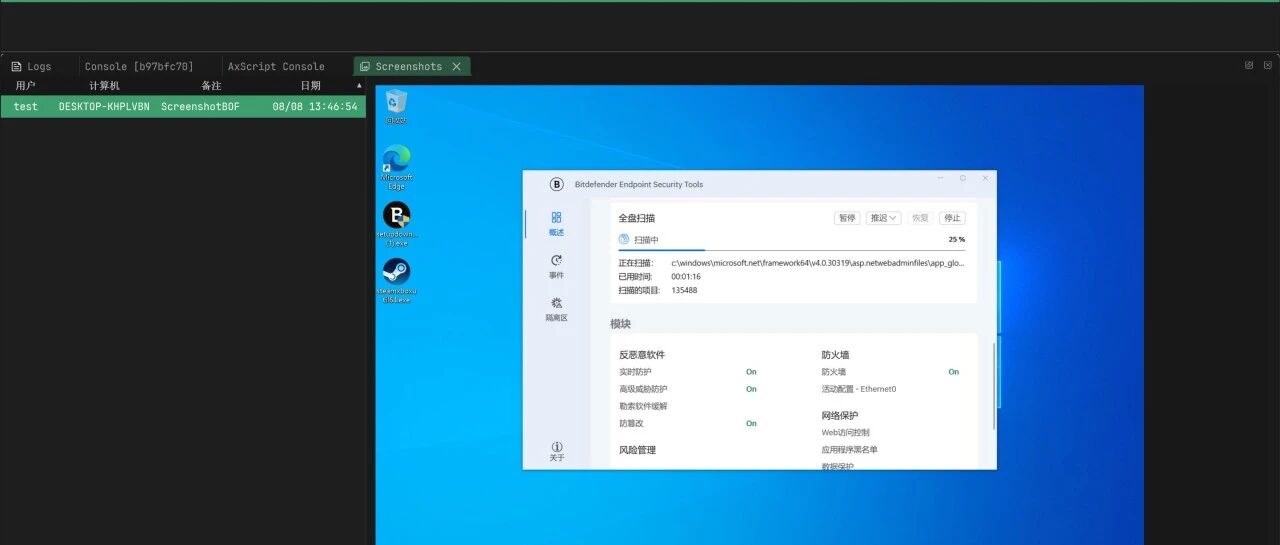This screenshot has height=545, width=1280.
Task: Select the Steam exe desktop icon
Action: tap(397, 281)
